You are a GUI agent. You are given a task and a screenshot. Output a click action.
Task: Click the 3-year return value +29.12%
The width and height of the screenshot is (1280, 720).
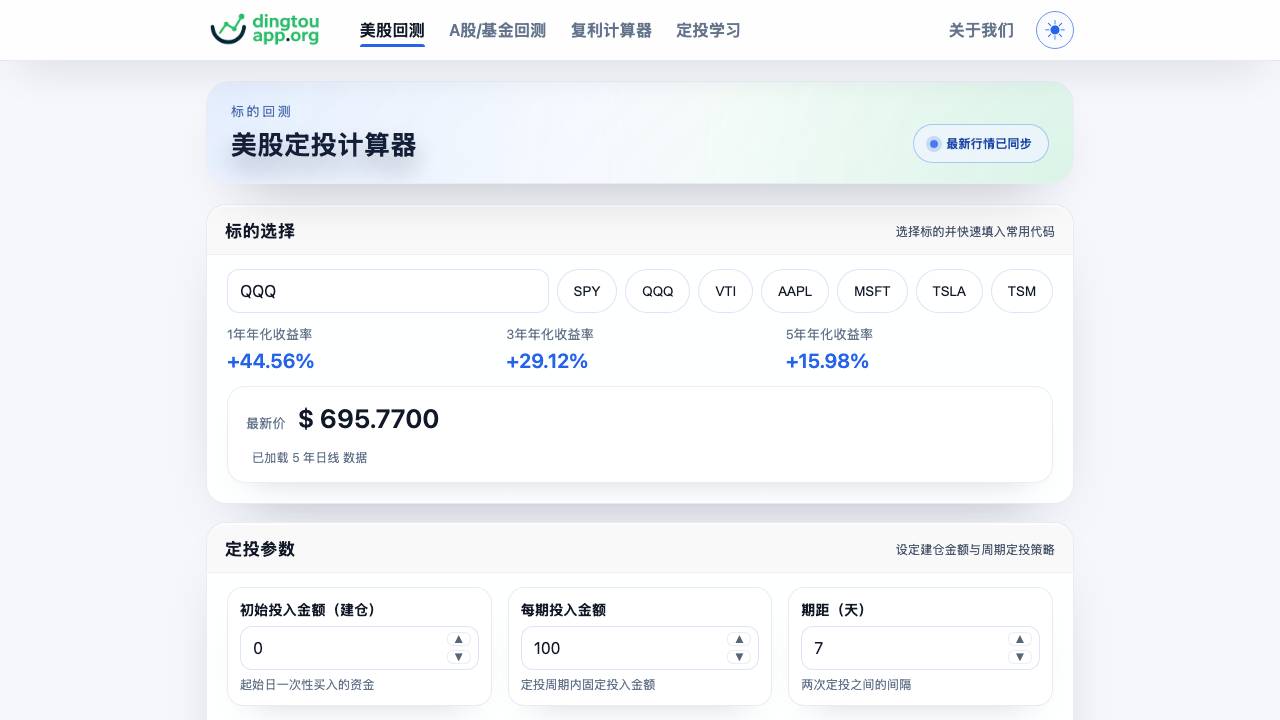(x=547, y=361)
